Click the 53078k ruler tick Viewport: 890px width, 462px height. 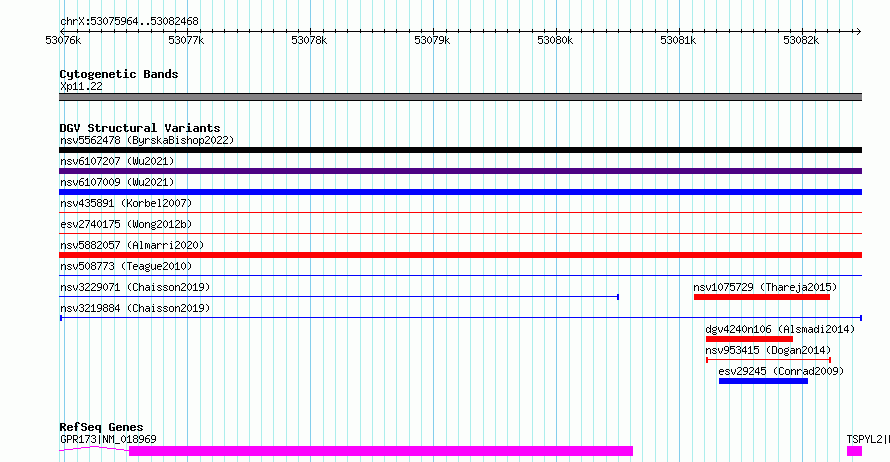point(309,40)
